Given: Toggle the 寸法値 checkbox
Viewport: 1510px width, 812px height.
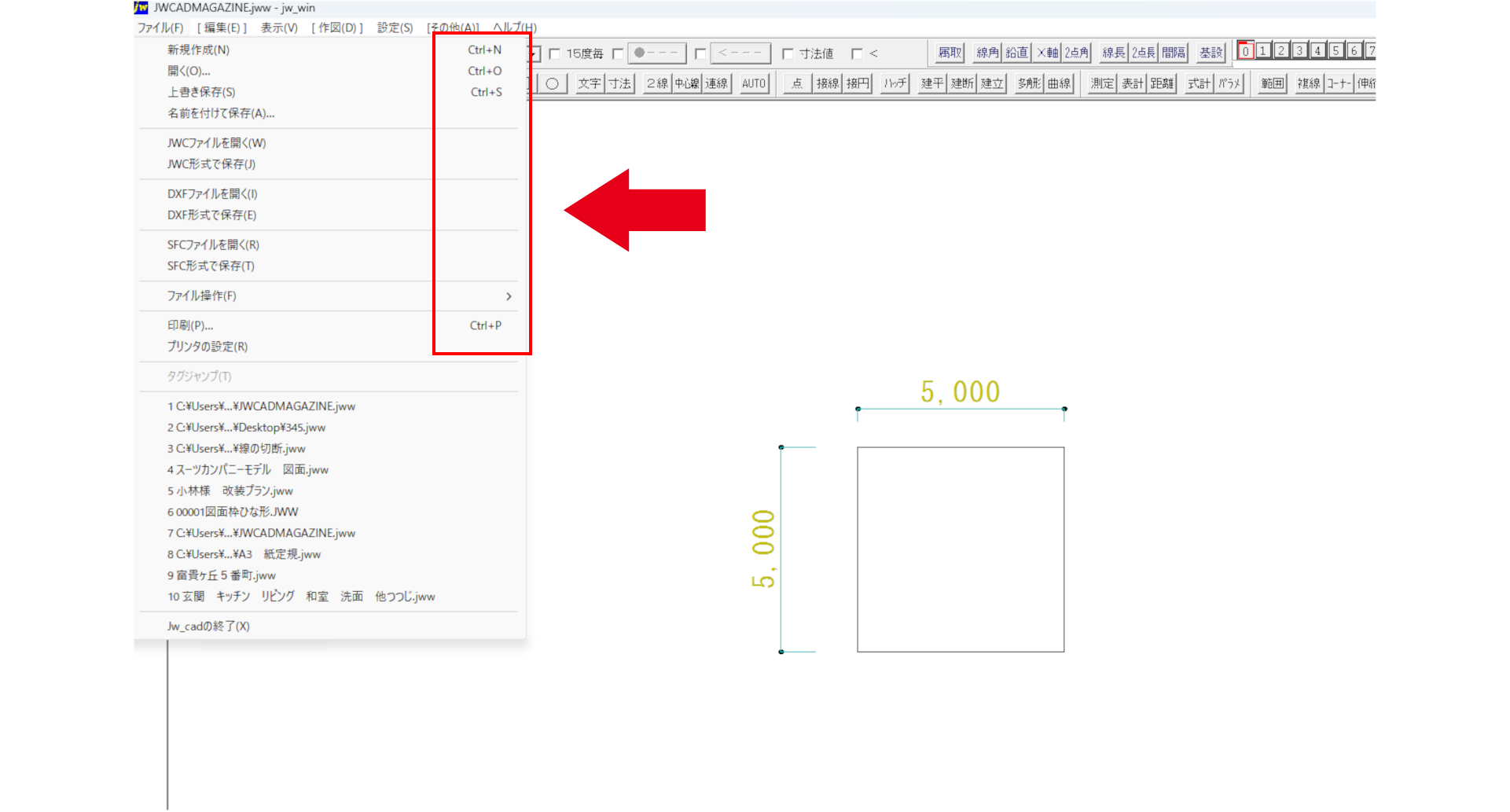Looking at the screenshot, I should [x=788, y=53].
